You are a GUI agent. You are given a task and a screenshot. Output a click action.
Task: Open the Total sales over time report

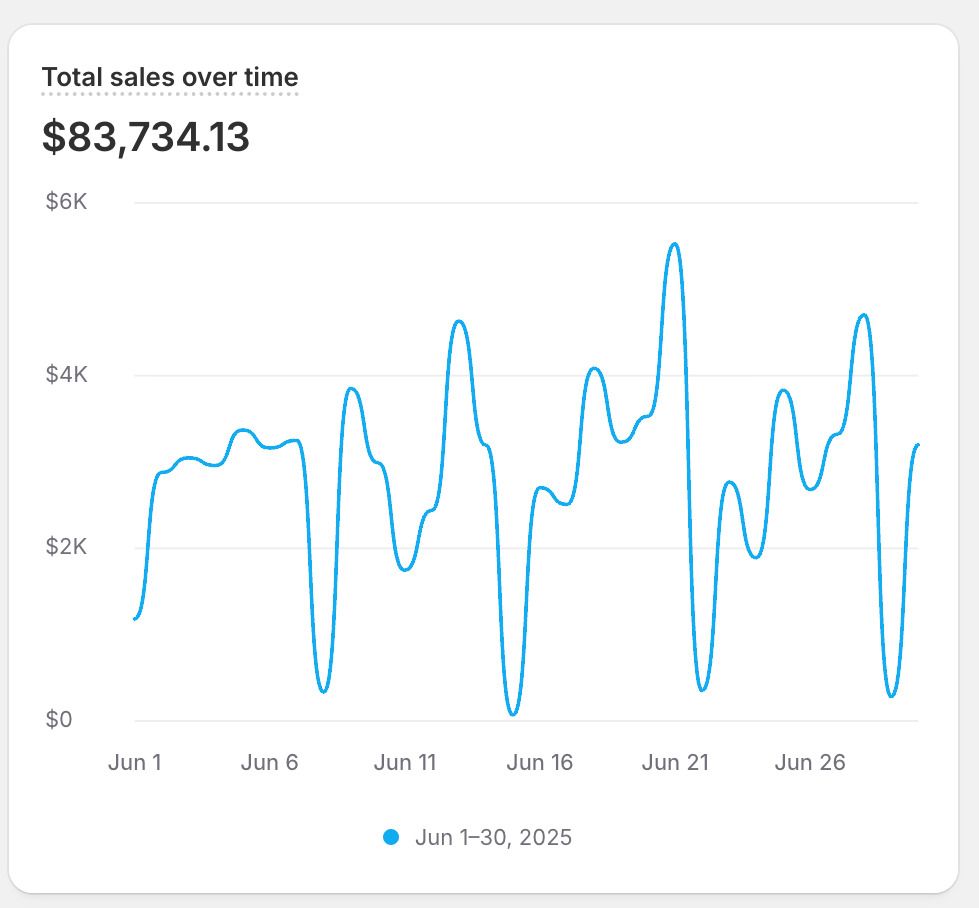(x=170, y=77)
